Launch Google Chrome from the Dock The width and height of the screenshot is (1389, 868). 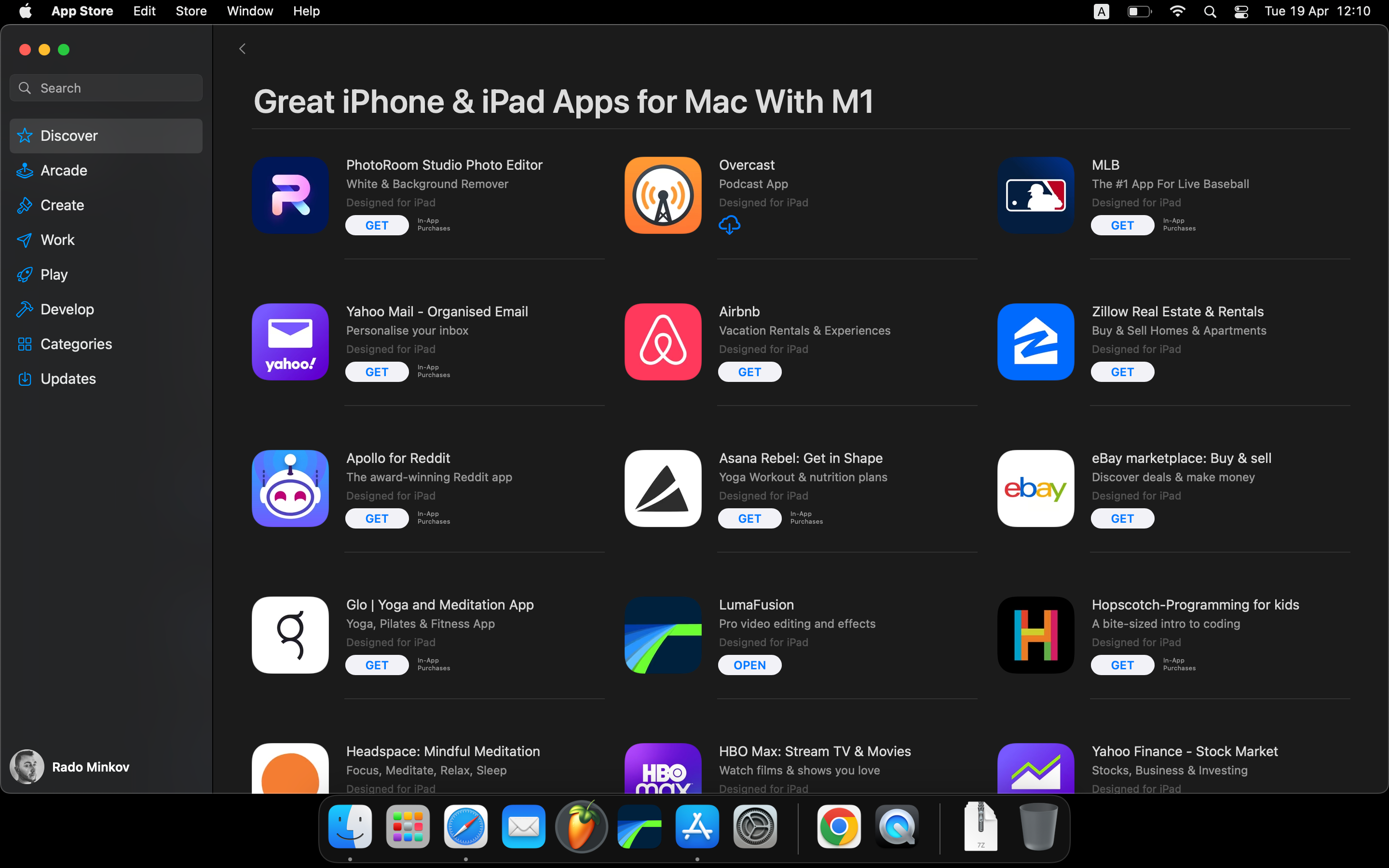click(839, 827)
